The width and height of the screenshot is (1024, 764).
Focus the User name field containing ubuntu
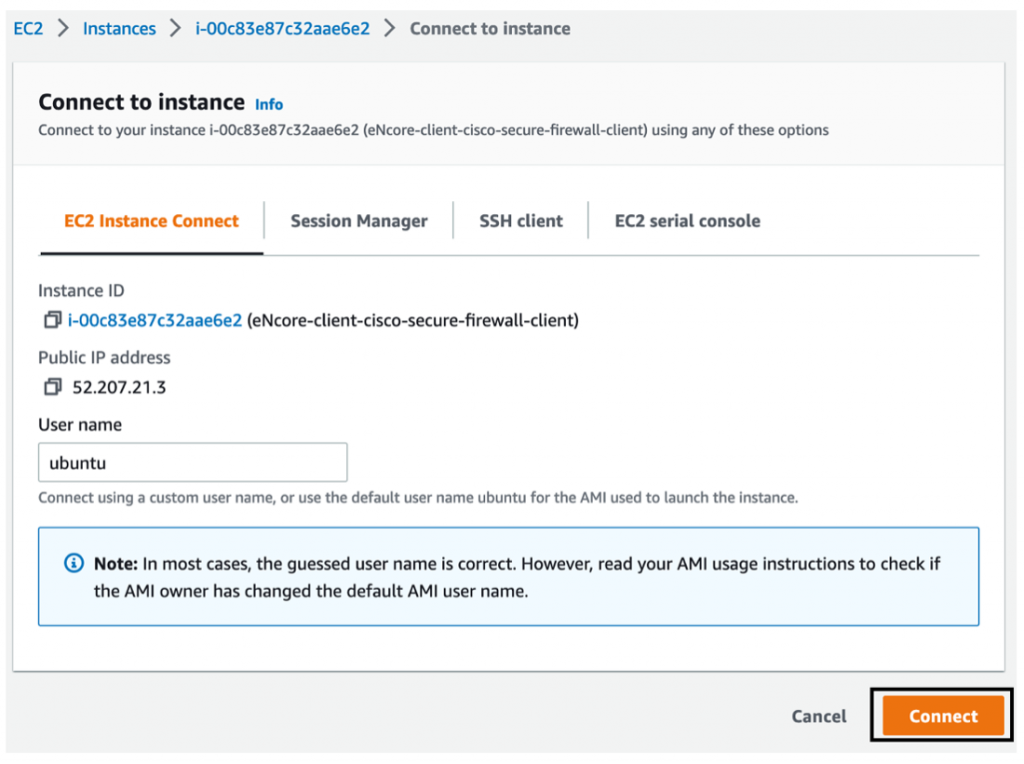click(x=193, y=463)
